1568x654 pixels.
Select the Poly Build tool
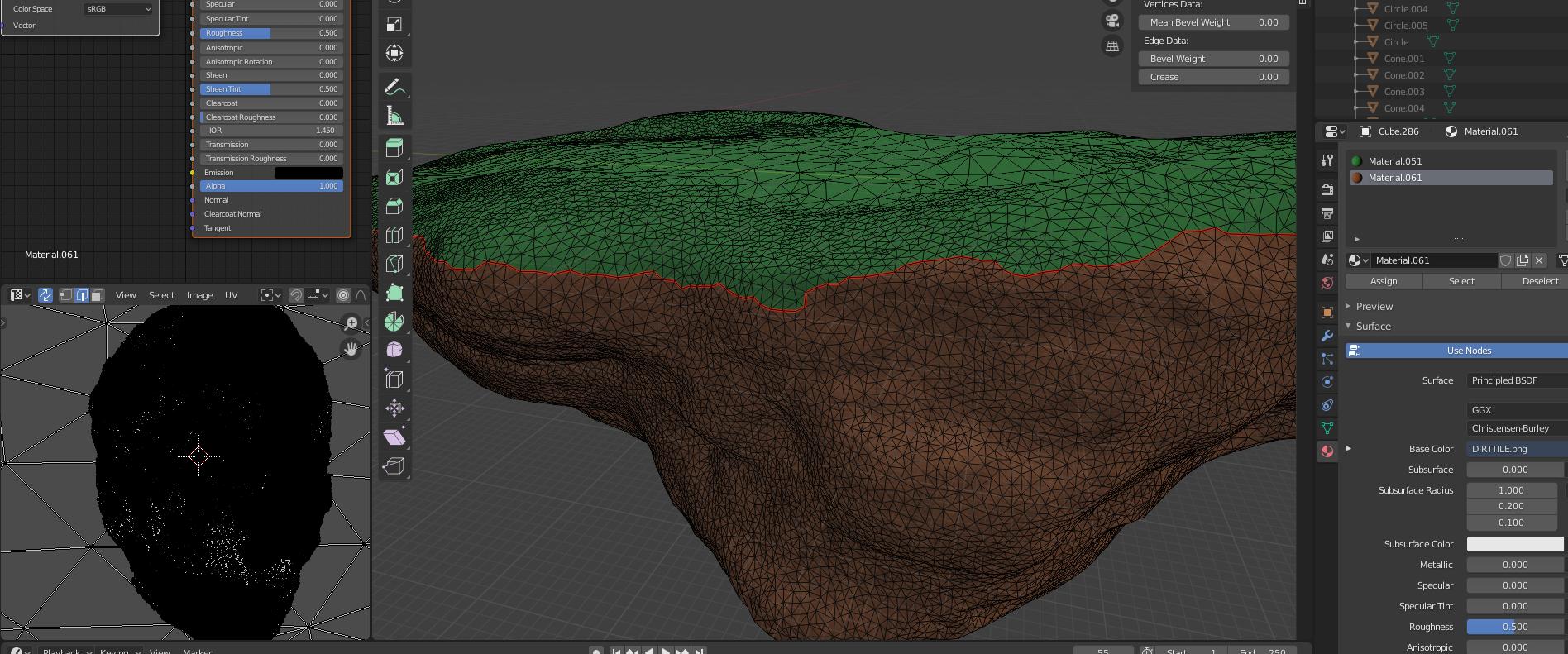(x=394, y=293)
